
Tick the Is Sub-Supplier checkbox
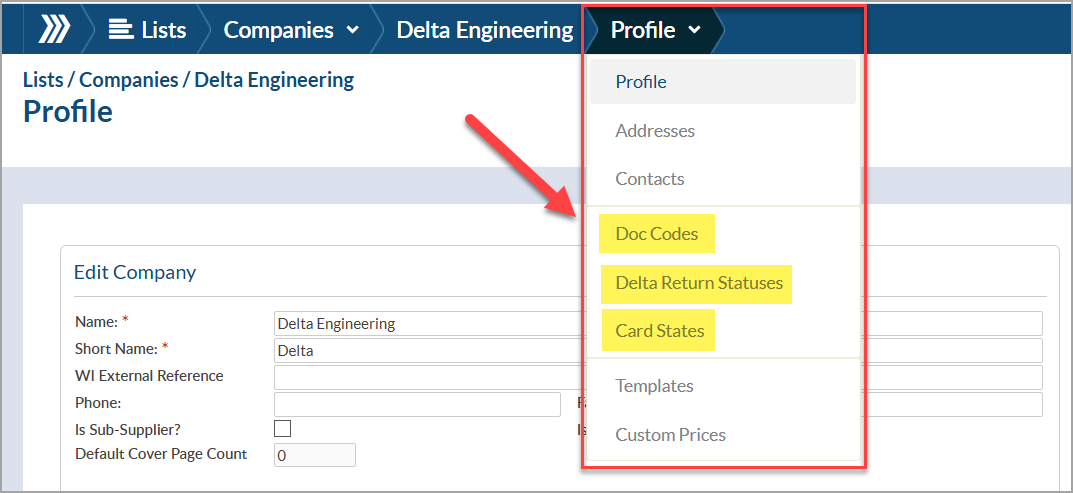pyautogui.click(x=282, y=429)
